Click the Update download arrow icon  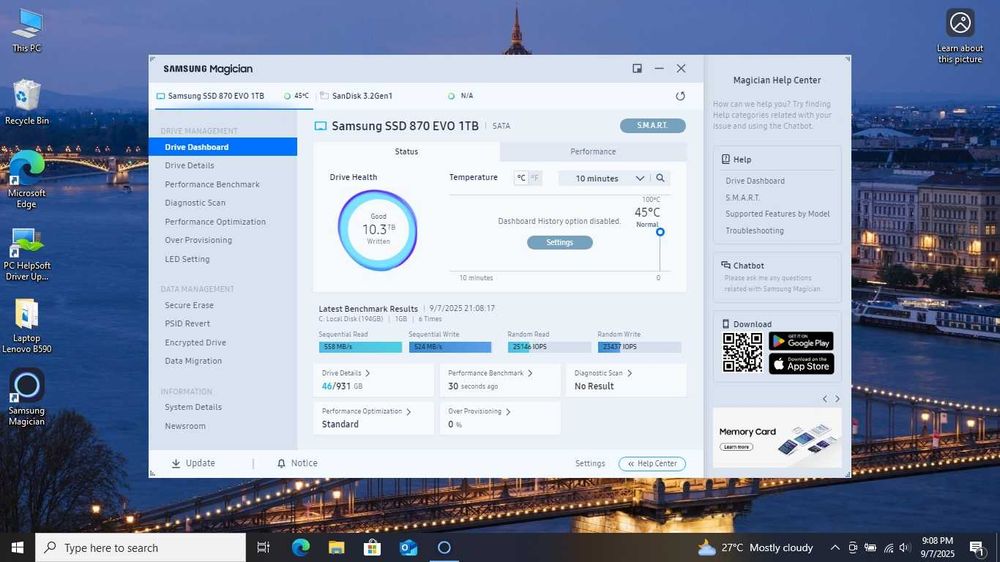tap(175, 463)
